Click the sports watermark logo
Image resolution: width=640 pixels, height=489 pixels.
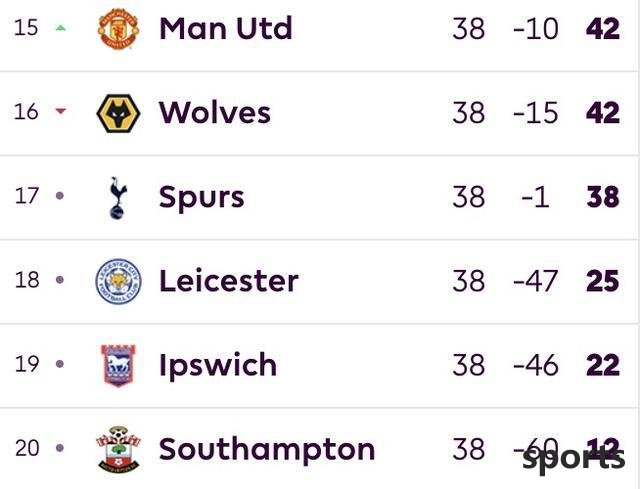pyautogui.click(x=573, y=459)
